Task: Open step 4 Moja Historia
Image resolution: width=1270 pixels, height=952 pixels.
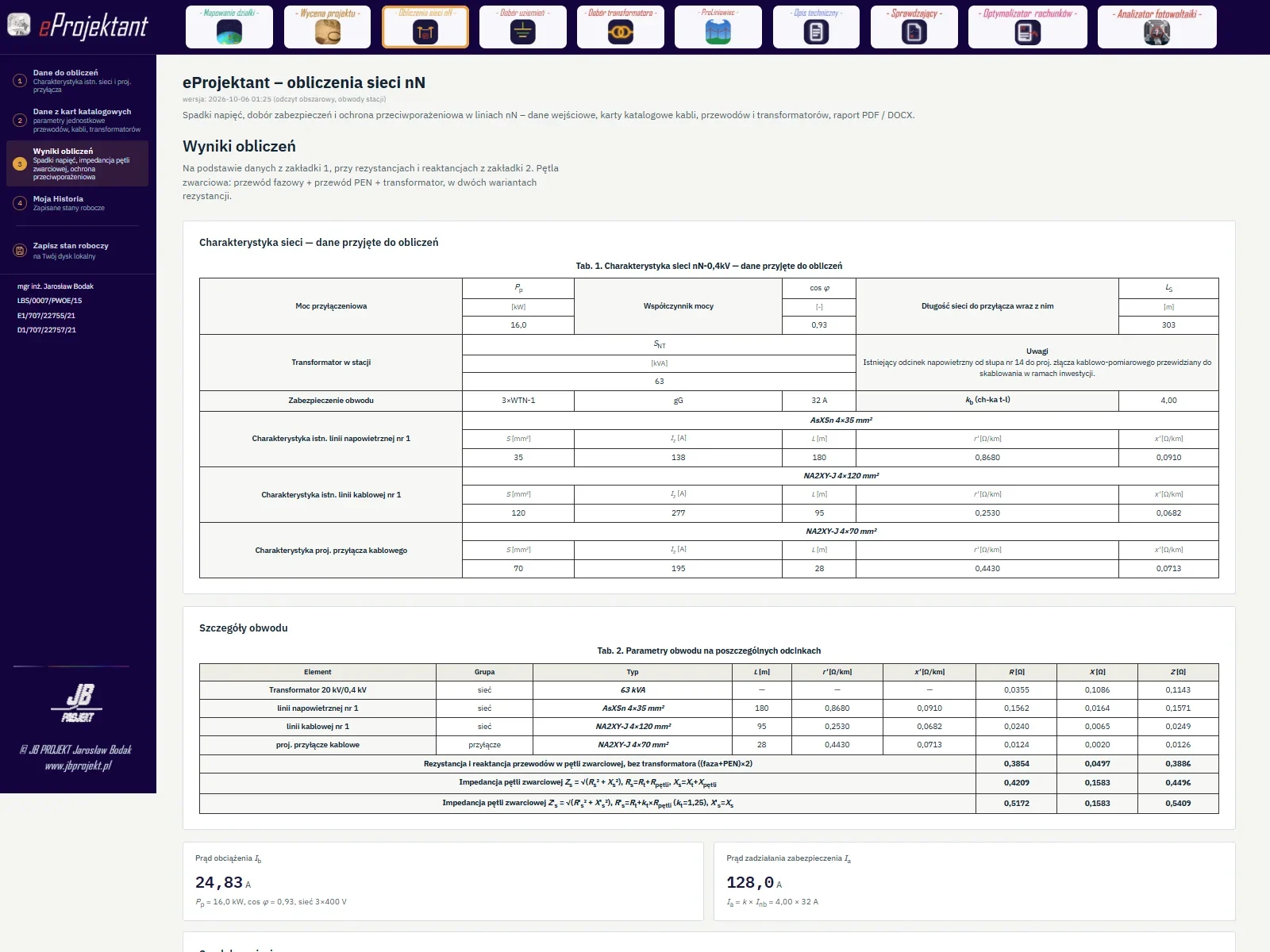Action: pos(77,203)
